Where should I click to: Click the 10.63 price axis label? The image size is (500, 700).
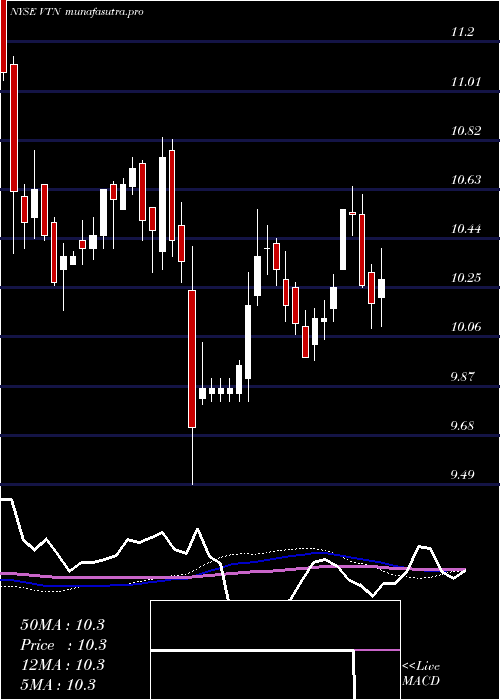point(467,180)
